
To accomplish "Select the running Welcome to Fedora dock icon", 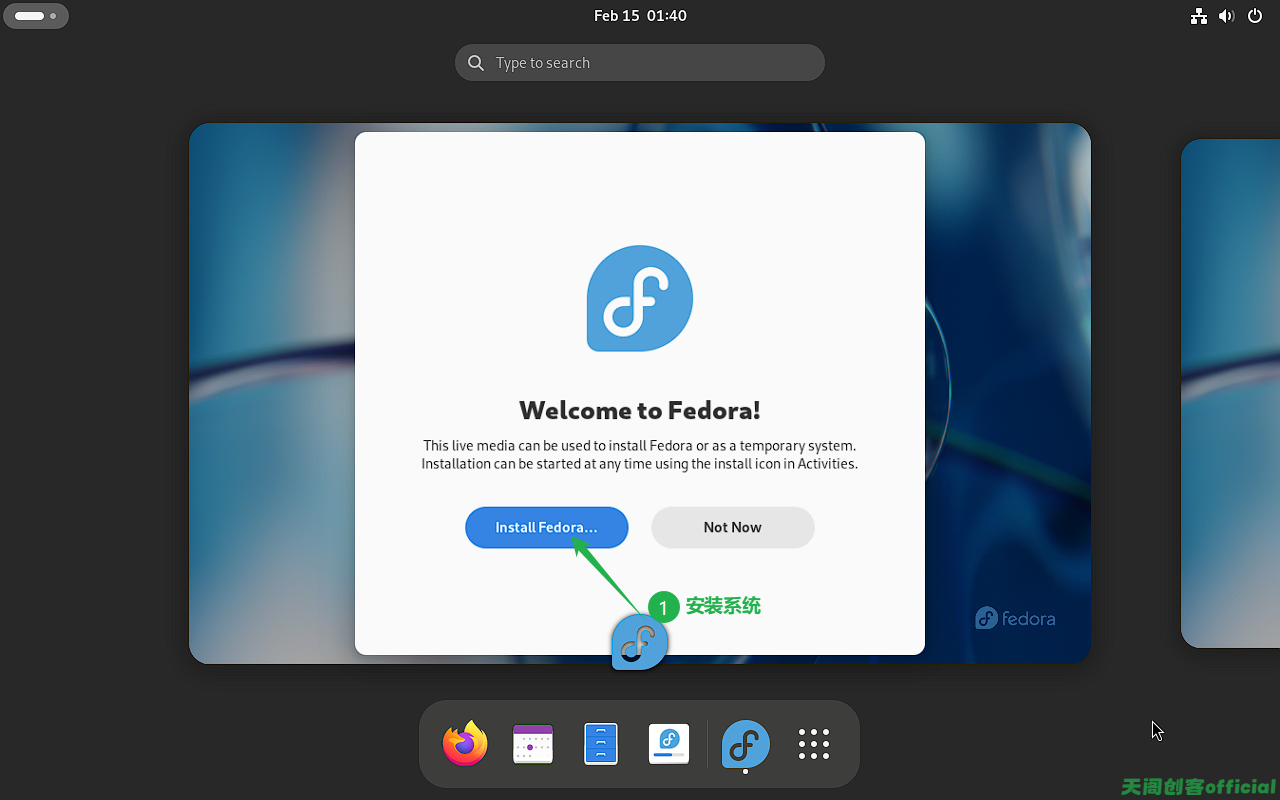I will coord(746,744).
